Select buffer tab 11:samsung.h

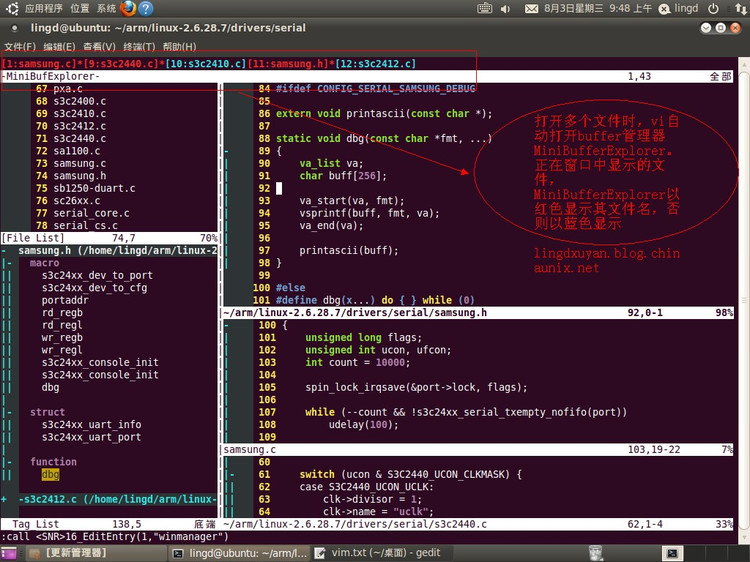coord(288,64)
